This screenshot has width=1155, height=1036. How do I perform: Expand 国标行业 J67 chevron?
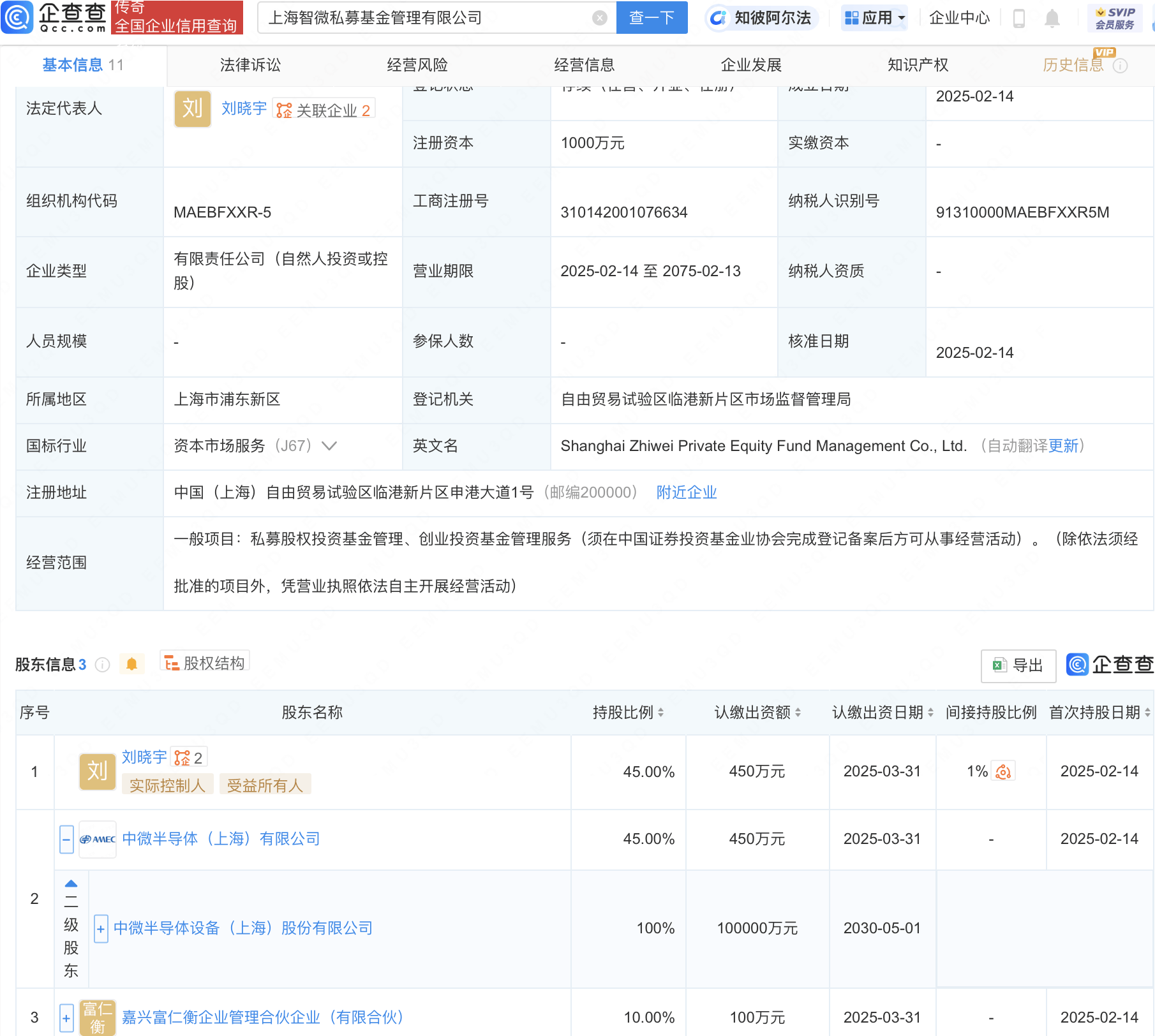(x=329, y=446)
